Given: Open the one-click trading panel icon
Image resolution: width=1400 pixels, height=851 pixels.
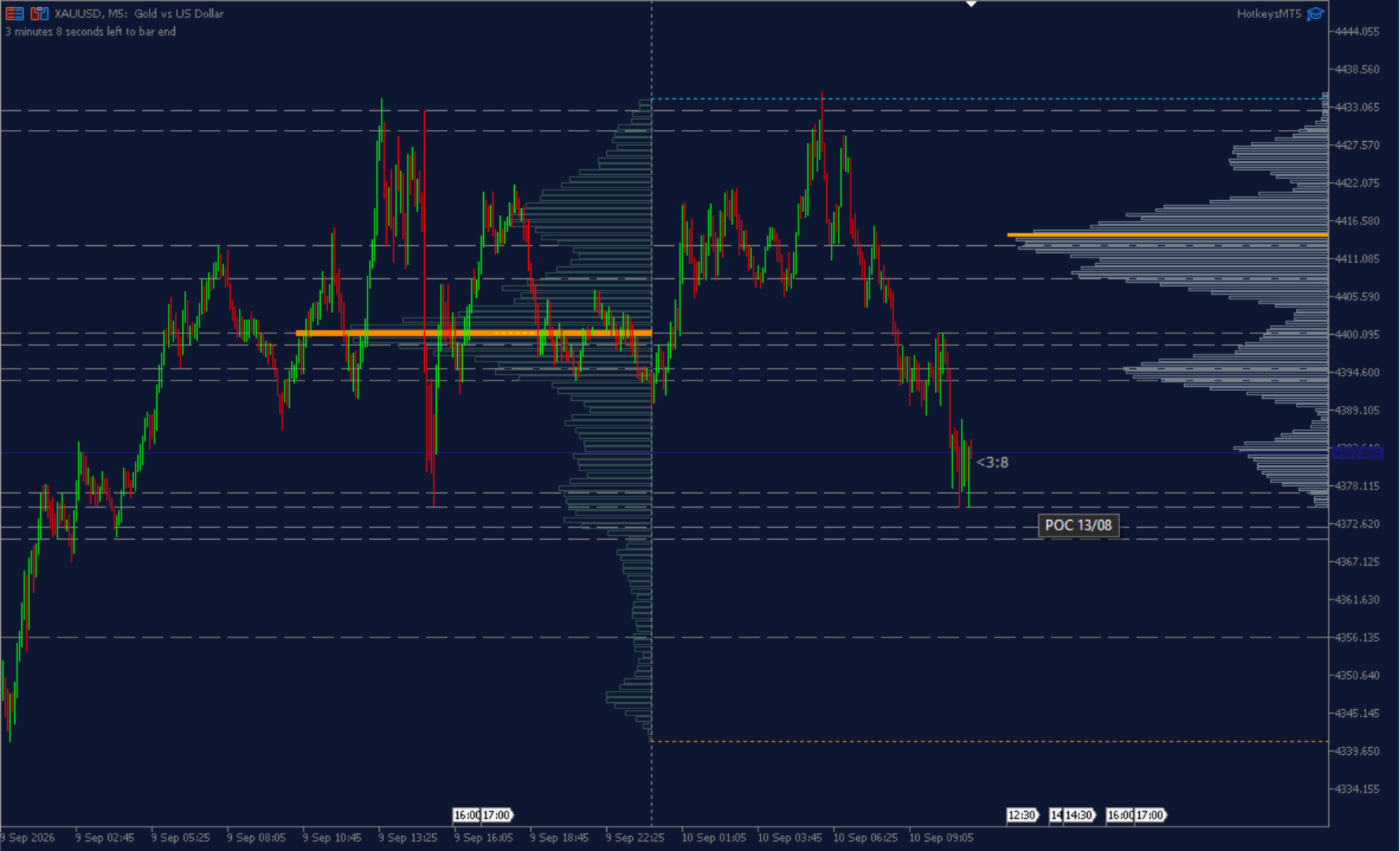Looking at the screenshot, I should tap(39, 13).
